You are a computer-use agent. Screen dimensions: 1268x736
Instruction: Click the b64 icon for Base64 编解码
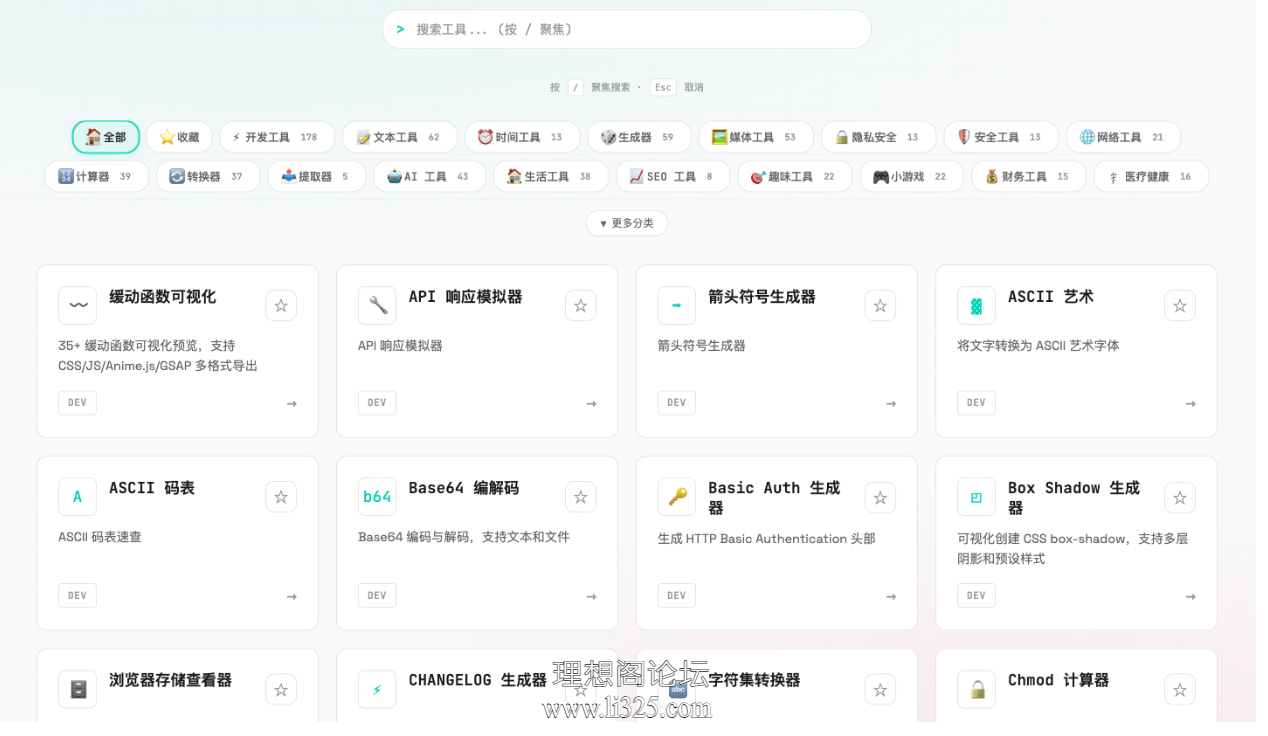pyautogui.click(x=377, y=497)
